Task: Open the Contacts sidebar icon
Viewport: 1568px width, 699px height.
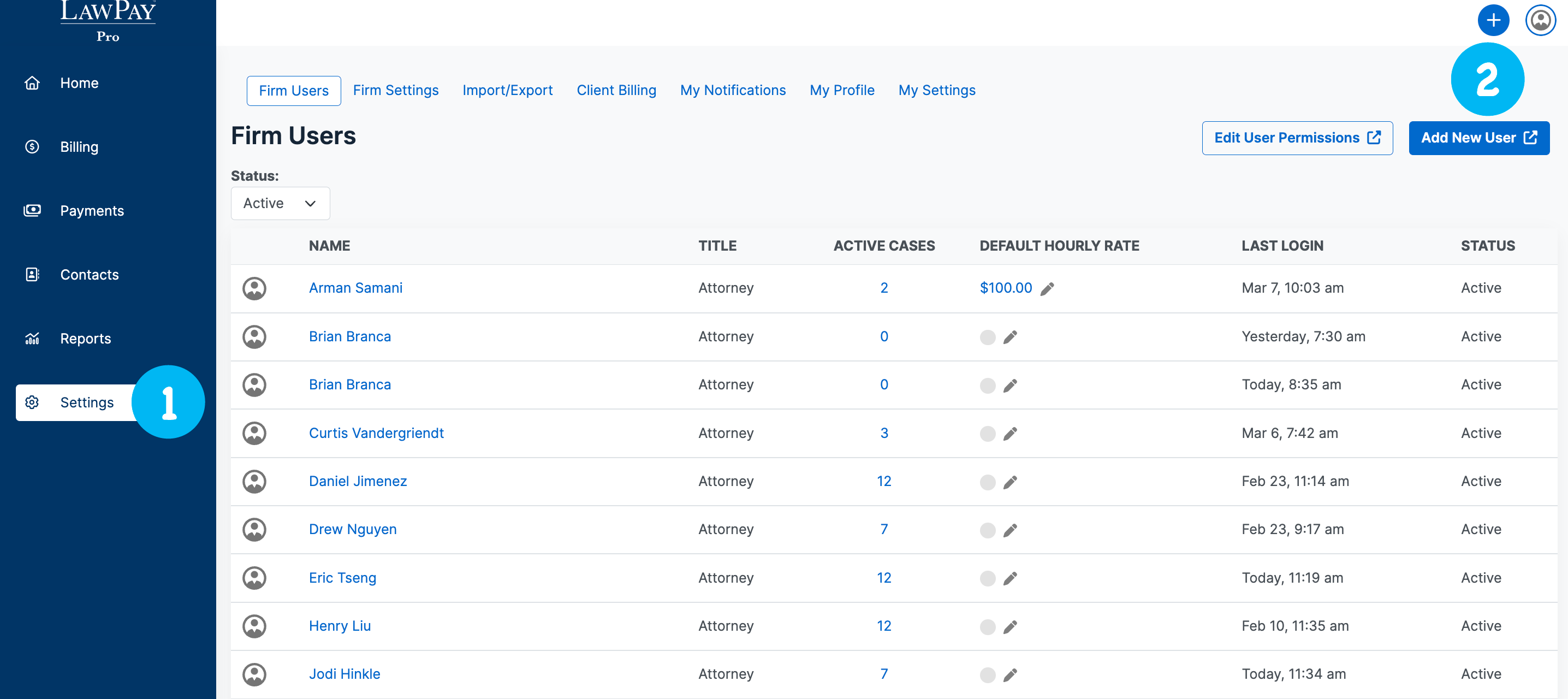Action: point(32,275)
